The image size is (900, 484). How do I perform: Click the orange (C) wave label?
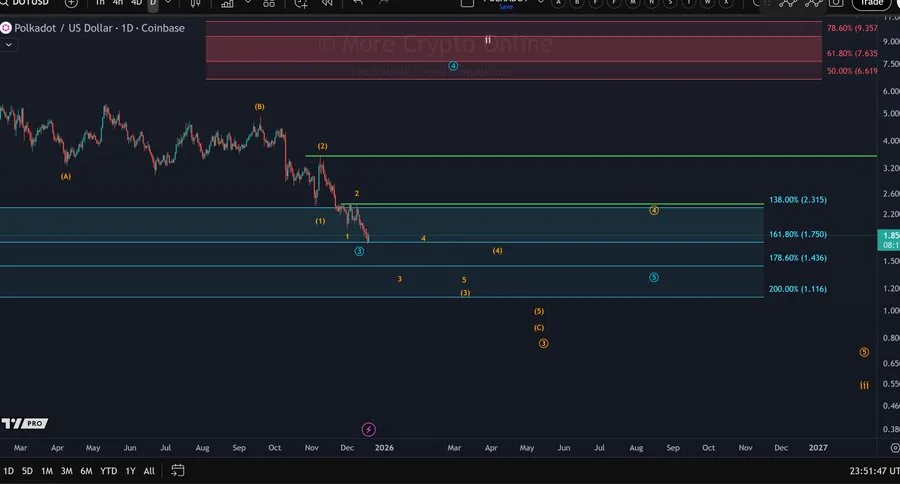click(x=539, y=328)
